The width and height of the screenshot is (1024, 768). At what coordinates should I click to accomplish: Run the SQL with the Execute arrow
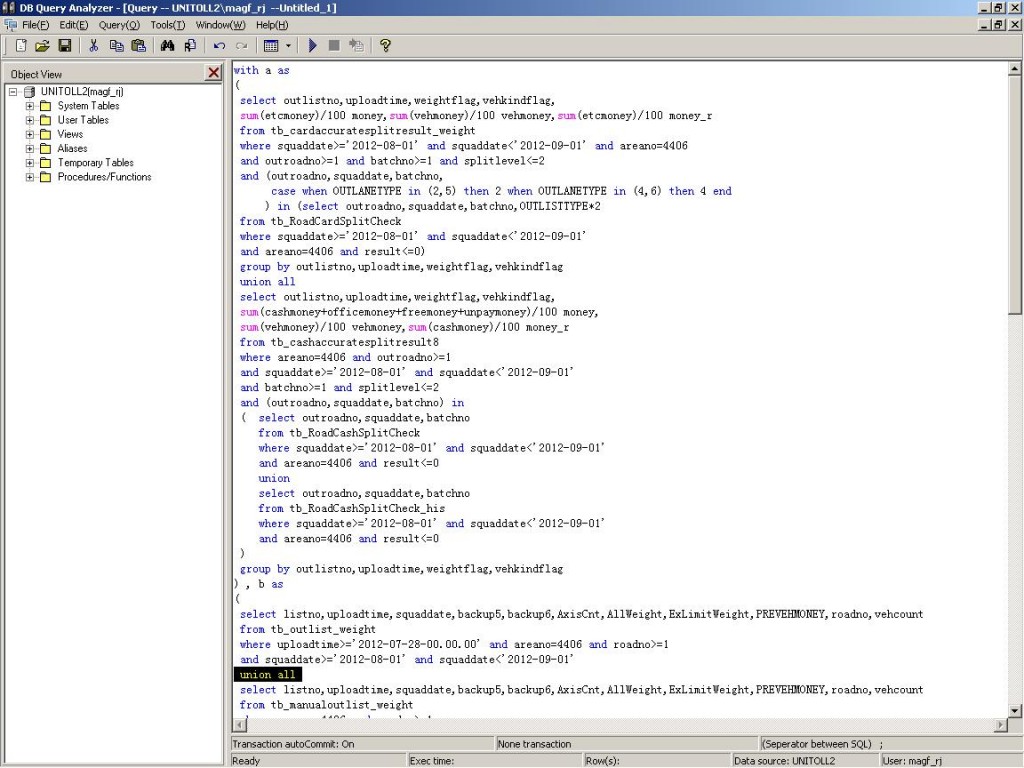click(x=312, y=45)
